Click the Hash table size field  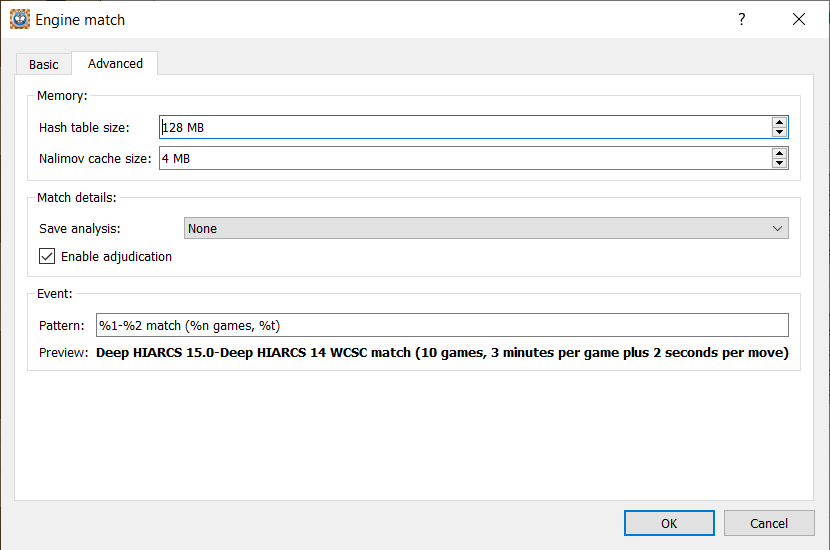pos(465,127)
